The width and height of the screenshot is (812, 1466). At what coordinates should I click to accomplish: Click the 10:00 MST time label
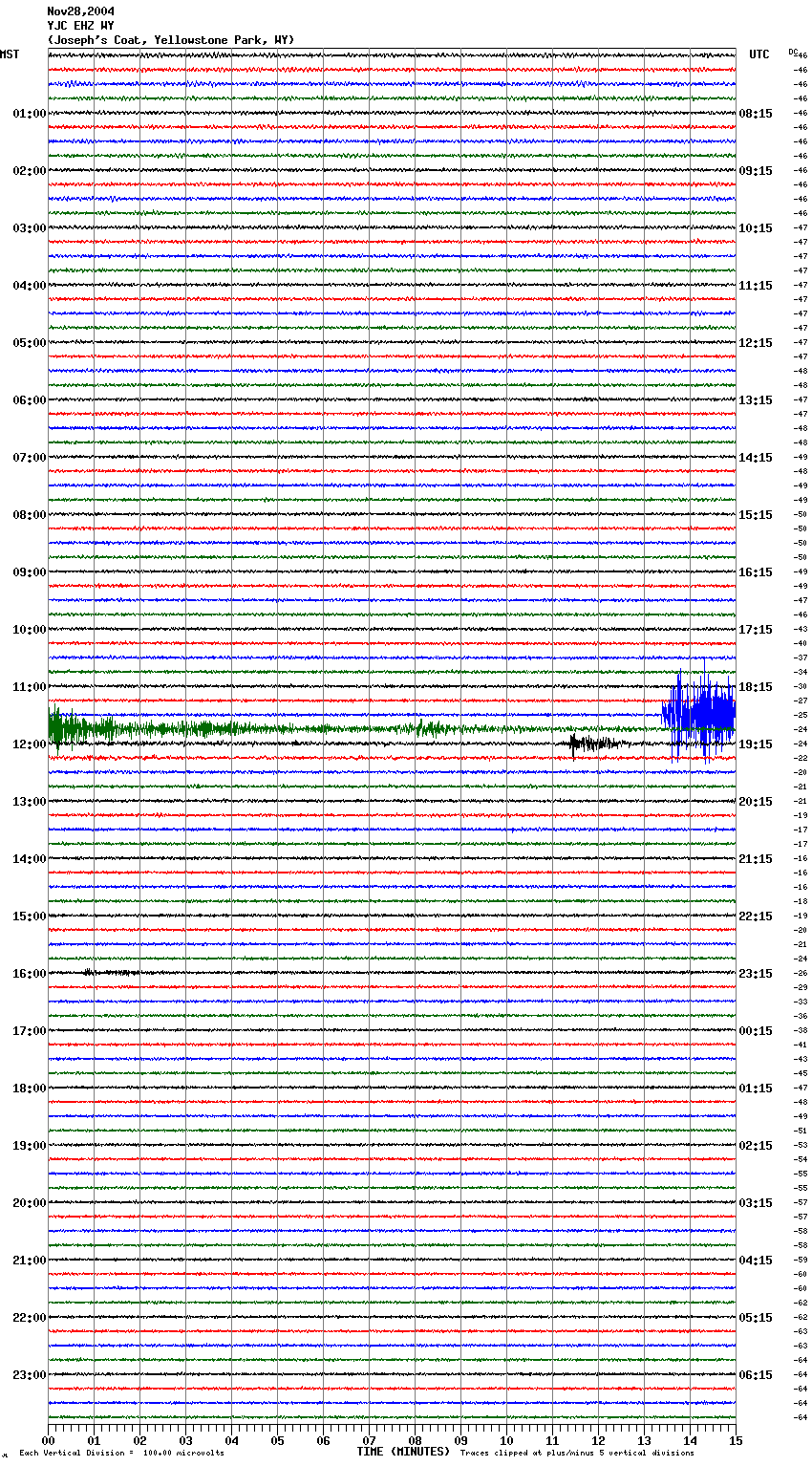tap(30, 630)
